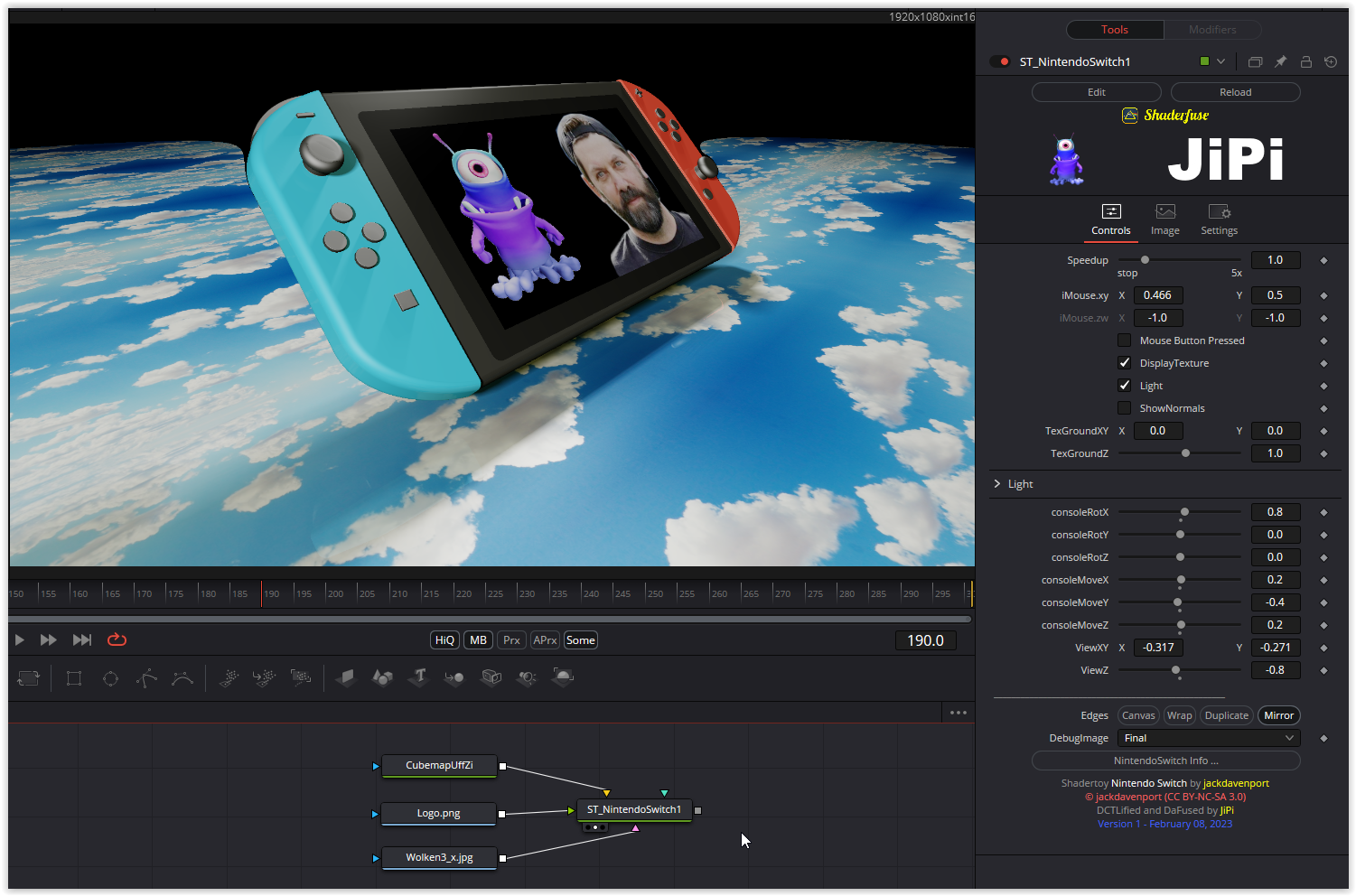Select the BSpline mask tool
This screenshot has height=896, width=1356.
tap(182, 677)
